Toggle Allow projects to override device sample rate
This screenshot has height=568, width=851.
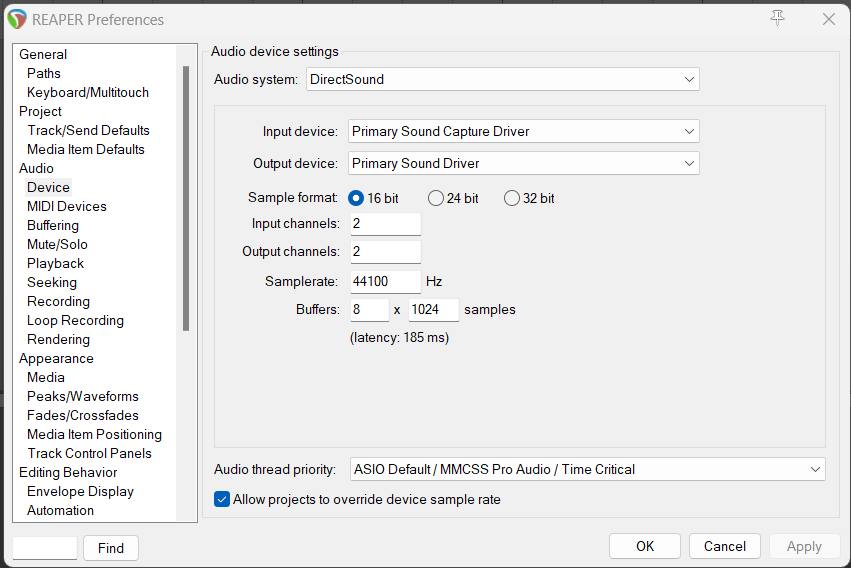[x=357, y=499]
